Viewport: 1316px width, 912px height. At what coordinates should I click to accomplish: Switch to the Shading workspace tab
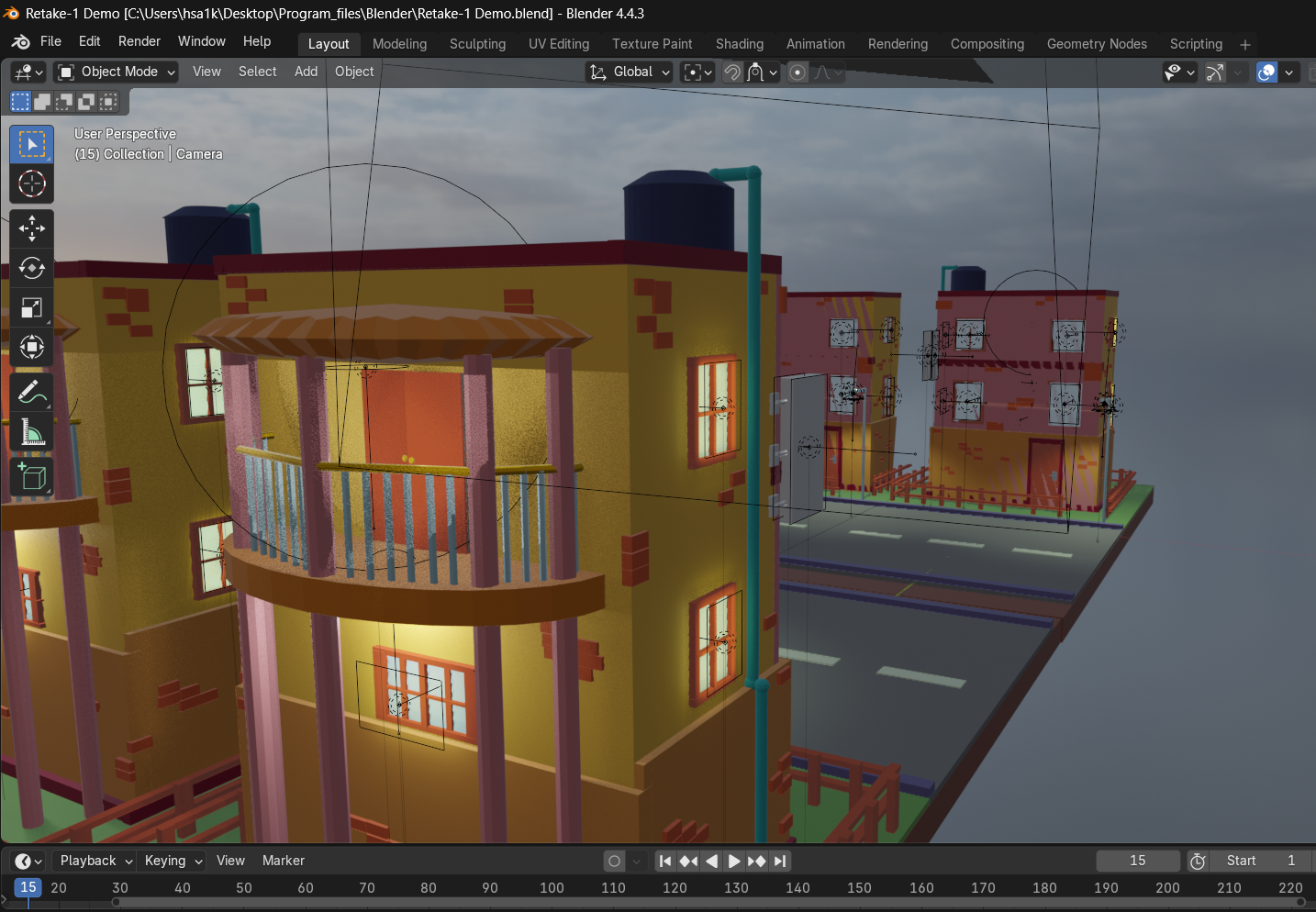pyautogui.click(x=739, y=44)
